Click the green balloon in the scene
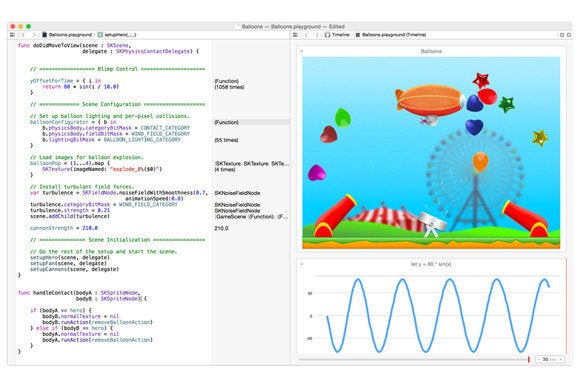 pos(343,118)
